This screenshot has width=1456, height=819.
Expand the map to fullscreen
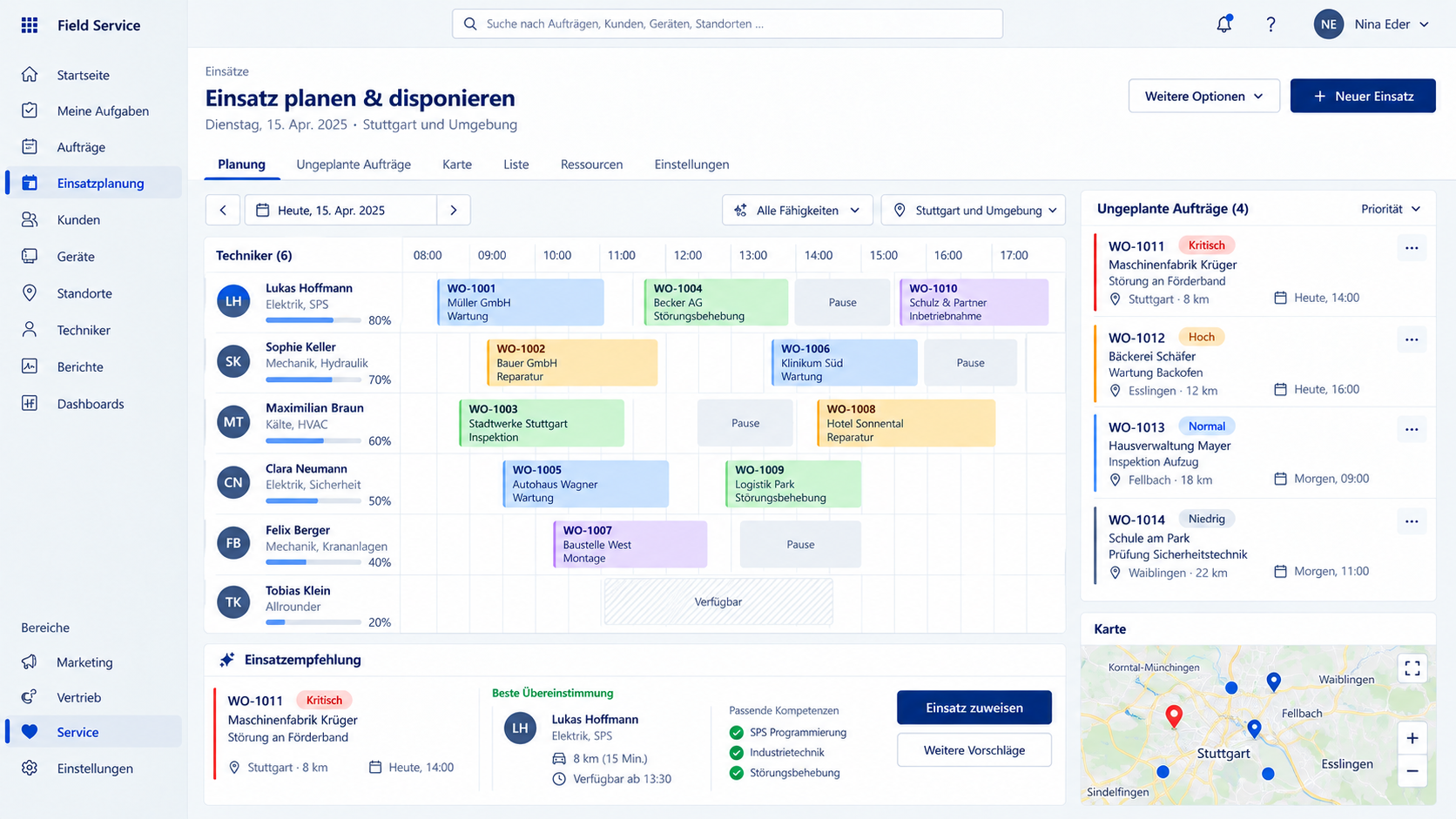[1412, 668]
